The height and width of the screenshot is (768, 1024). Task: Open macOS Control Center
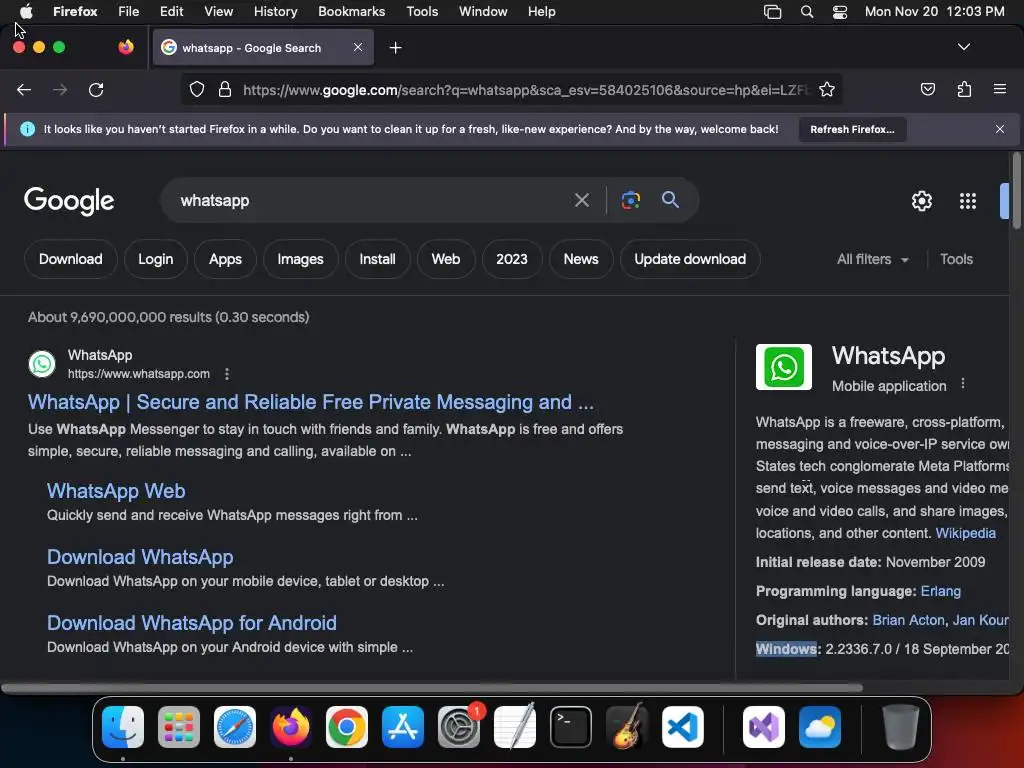click(840, 12)
